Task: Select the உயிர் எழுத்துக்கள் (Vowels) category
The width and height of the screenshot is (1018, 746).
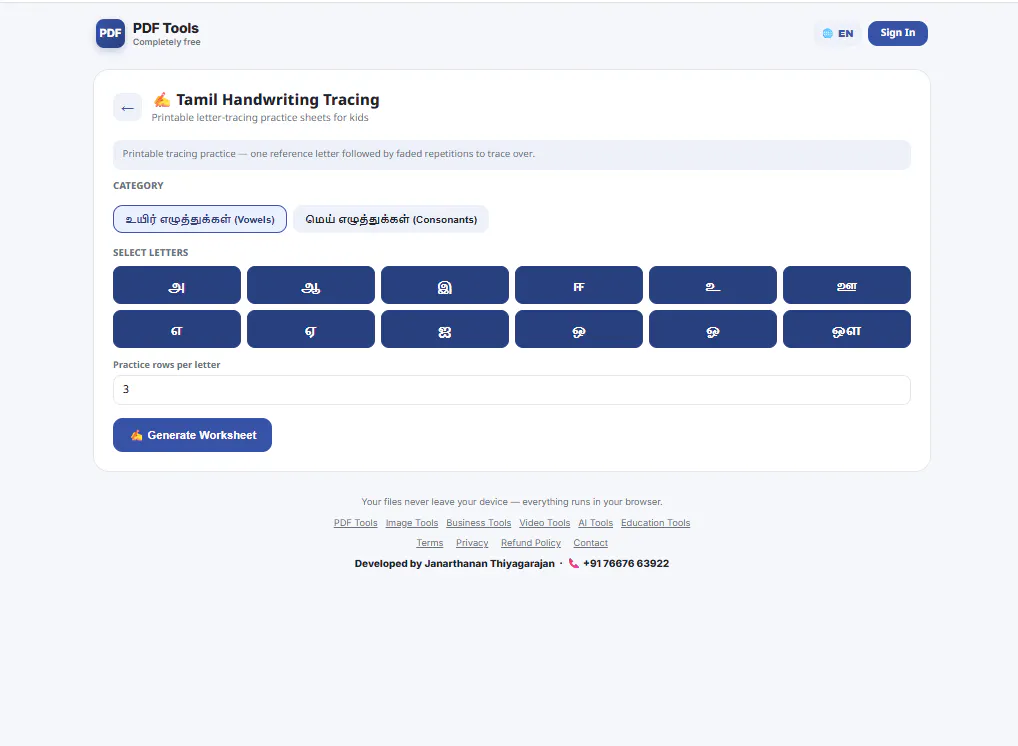Action: click(x=200, y=219)
